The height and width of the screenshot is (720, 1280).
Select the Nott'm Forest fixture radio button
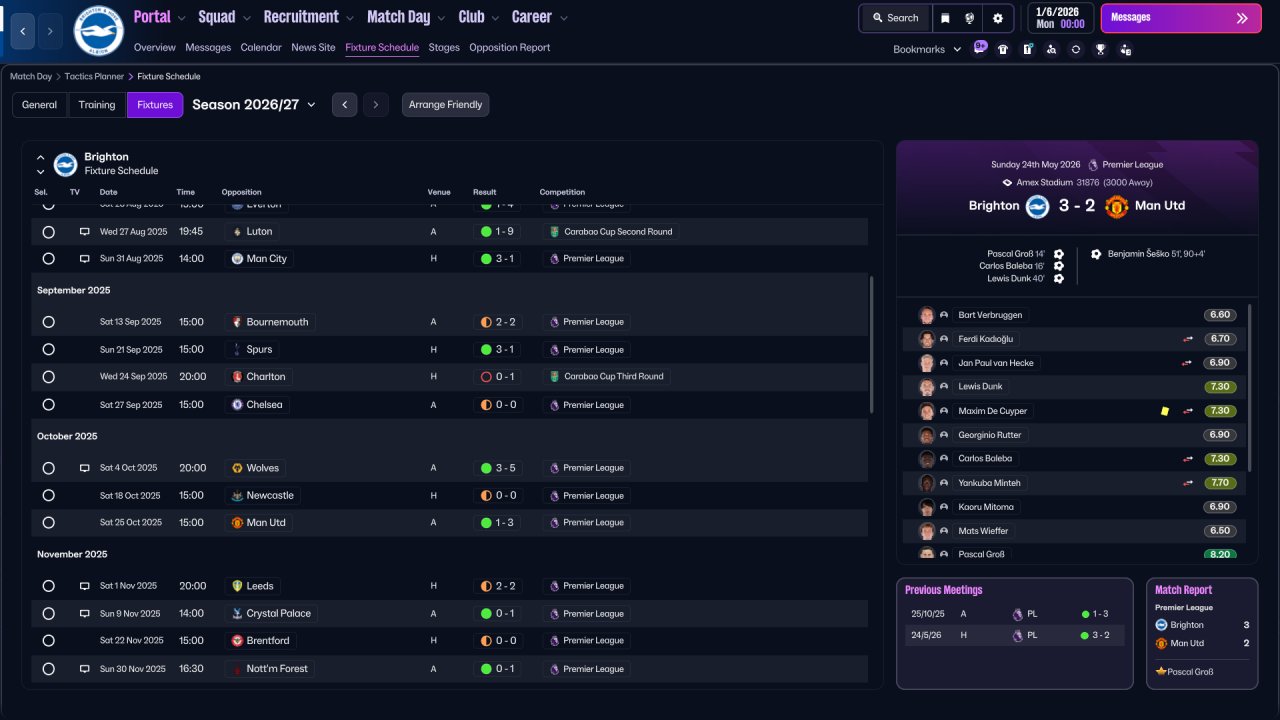(x=48, y=669)
